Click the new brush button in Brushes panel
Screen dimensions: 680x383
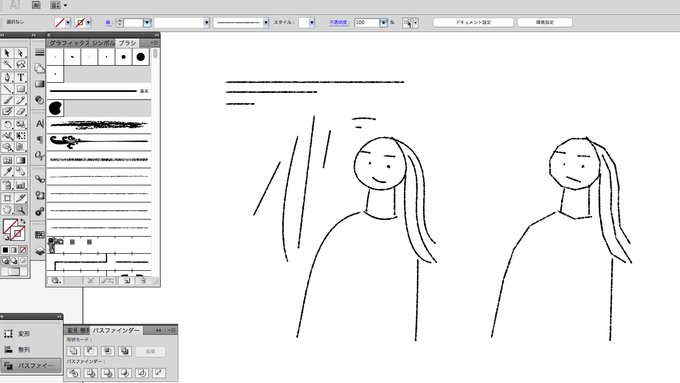pyautogui.click(x=127, y=281)
